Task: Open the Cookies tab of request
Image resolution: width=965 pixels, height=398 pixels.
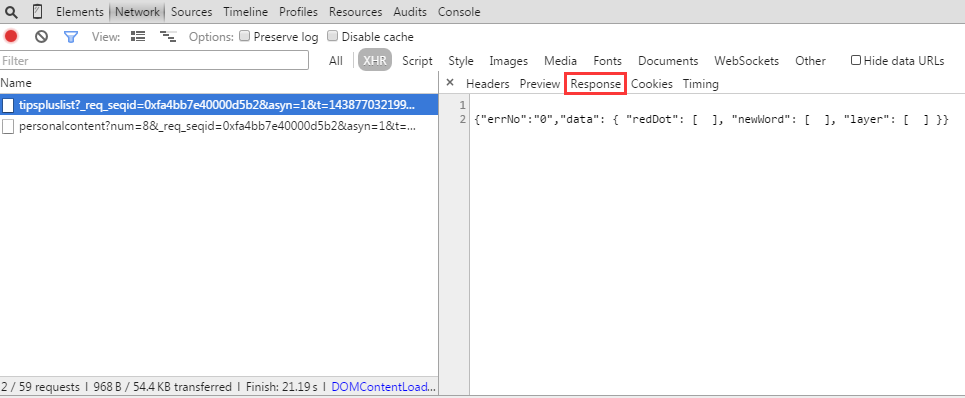Action: coord(652,84)
